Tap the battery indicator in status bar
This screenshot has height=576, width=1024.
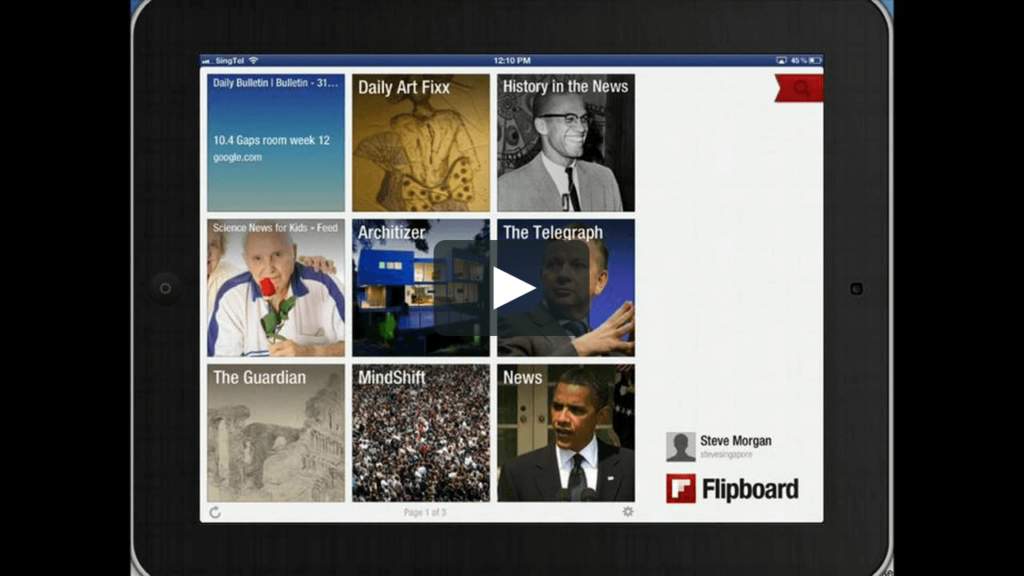815,60
